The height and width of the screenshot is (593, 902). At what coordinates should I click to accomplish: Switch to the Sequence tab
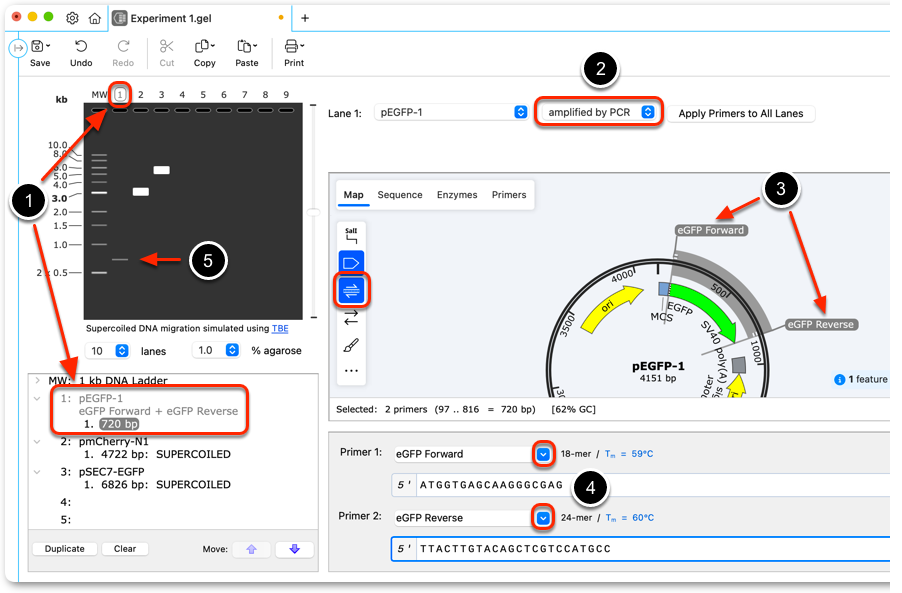(400, 195)
